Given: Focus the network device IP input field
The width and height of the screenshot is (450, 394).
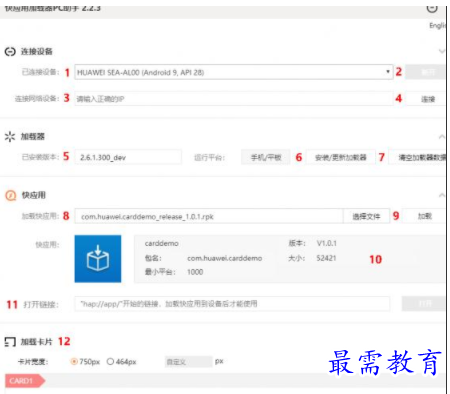Looking at the screenshot, I should 234,99.
